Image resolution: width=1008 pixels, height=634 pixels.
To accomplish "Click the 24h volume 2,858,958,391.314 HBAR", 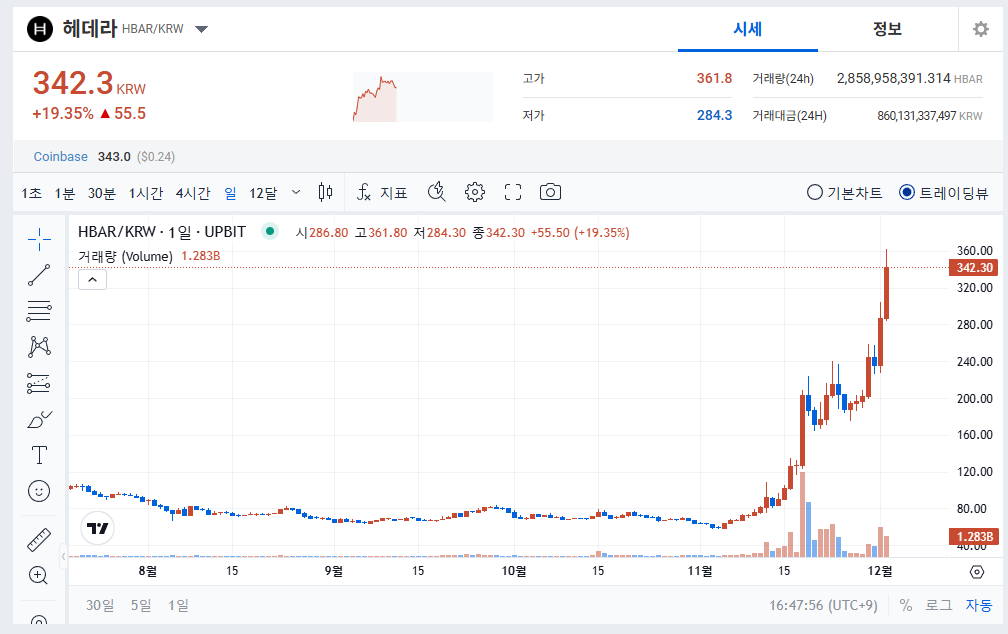I will pos(909,78).
